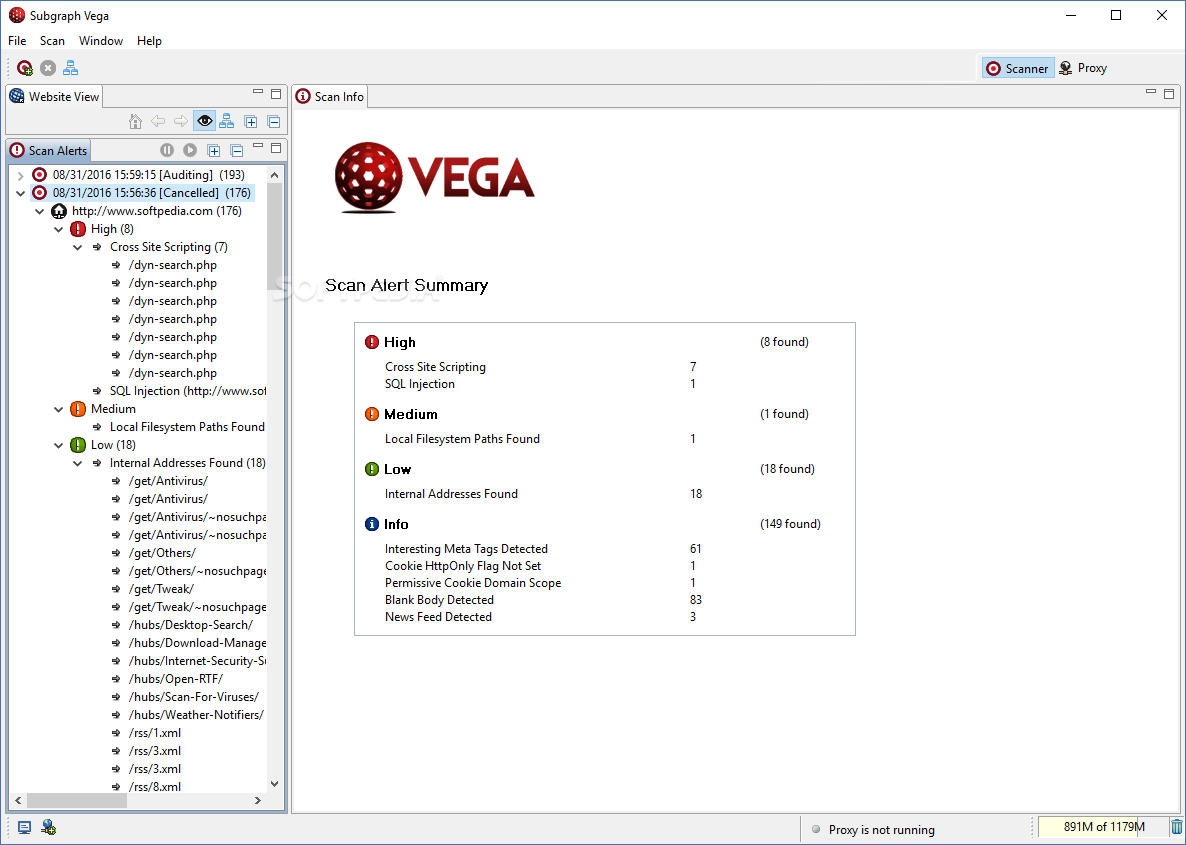Screen dimensions: 1186x845
Task: Open the Scan menu
Action: tap(52, 41)
